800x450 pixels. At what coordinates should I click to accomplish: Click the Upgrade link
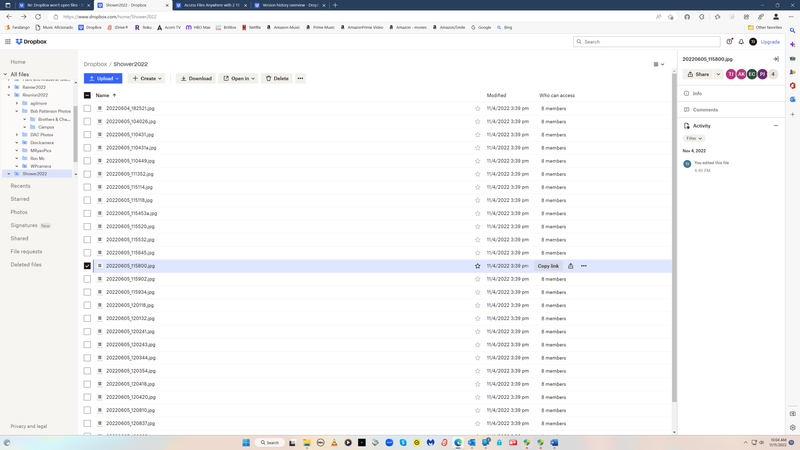pos(770,42)
